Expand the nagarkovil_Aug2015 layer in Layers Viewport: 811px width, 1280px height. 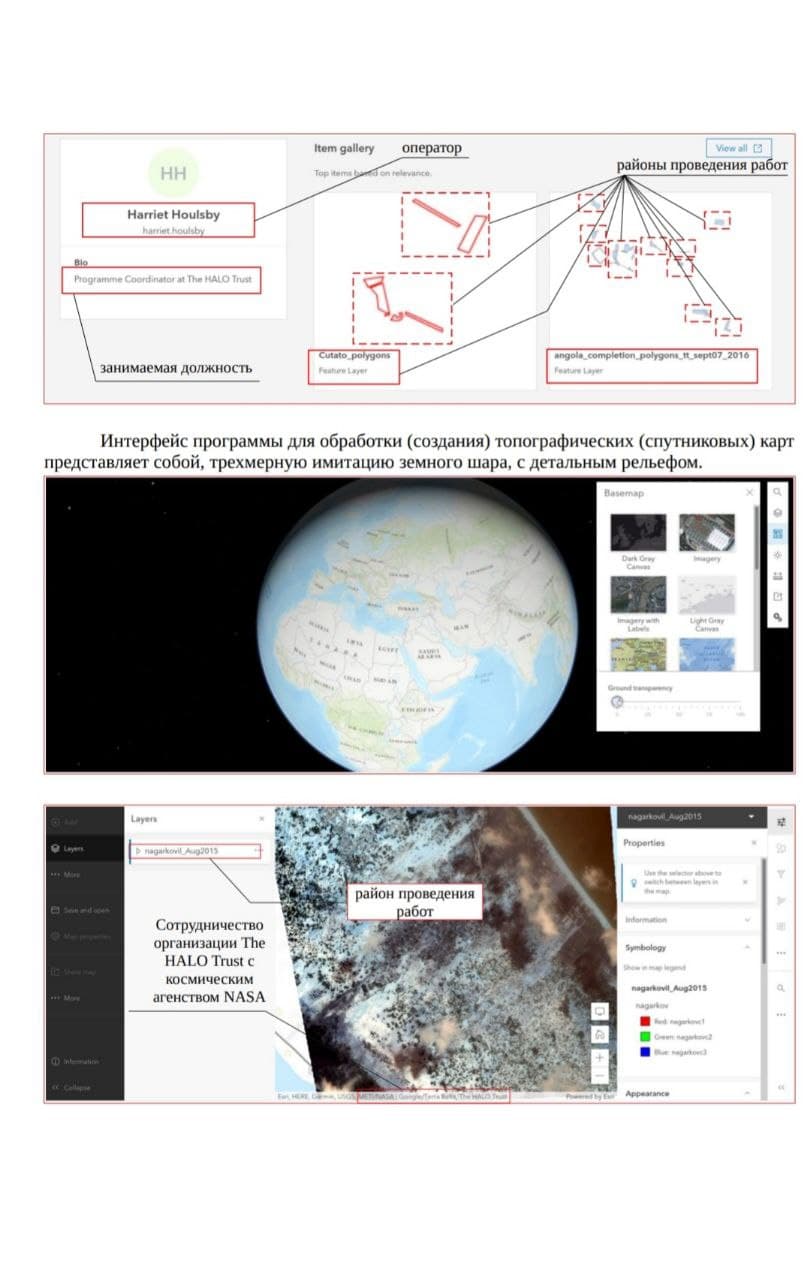click(139, 851)
